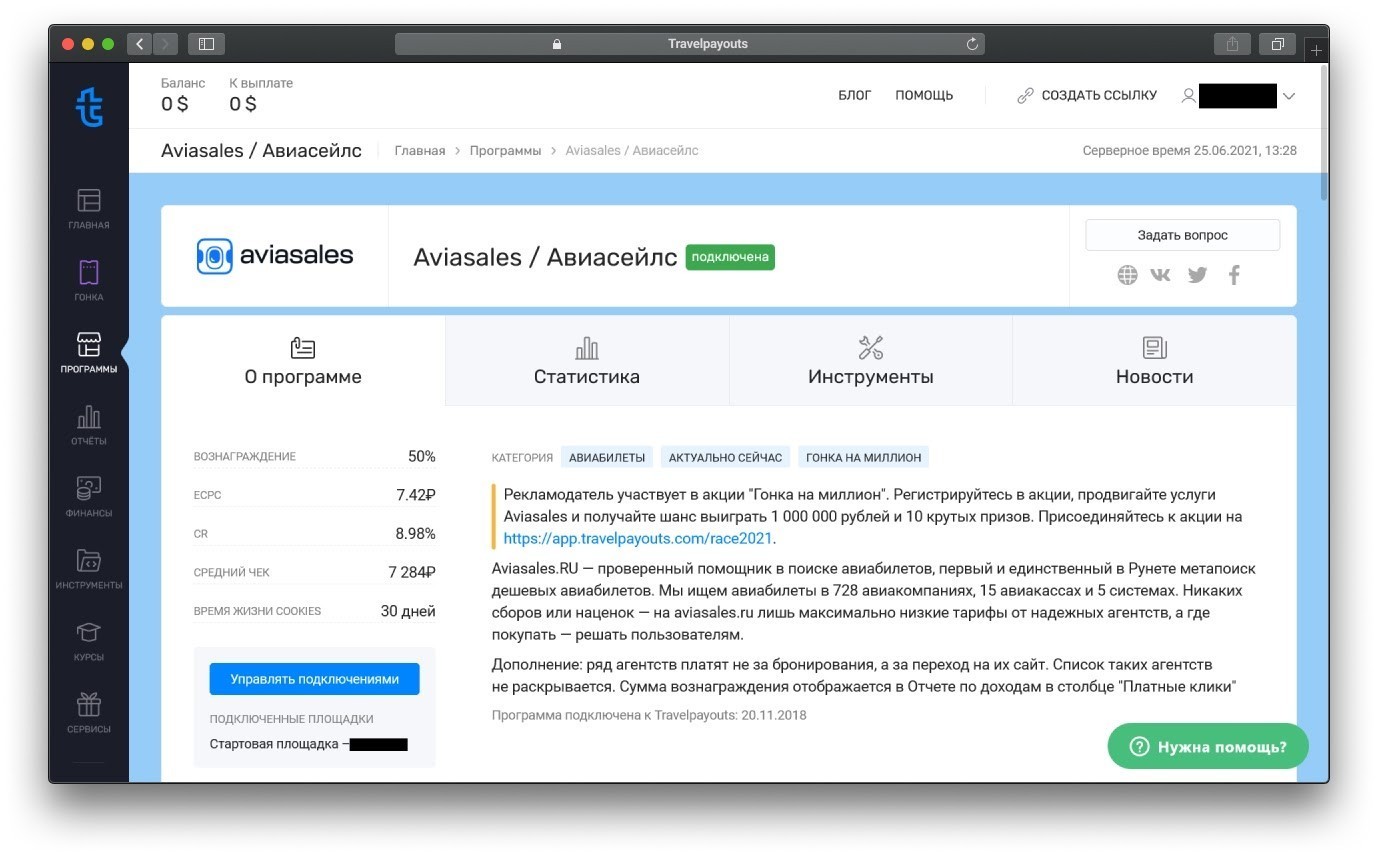1378x856 pixels.
Task: Toggle the Safari sidebar button
Action: 207,44
